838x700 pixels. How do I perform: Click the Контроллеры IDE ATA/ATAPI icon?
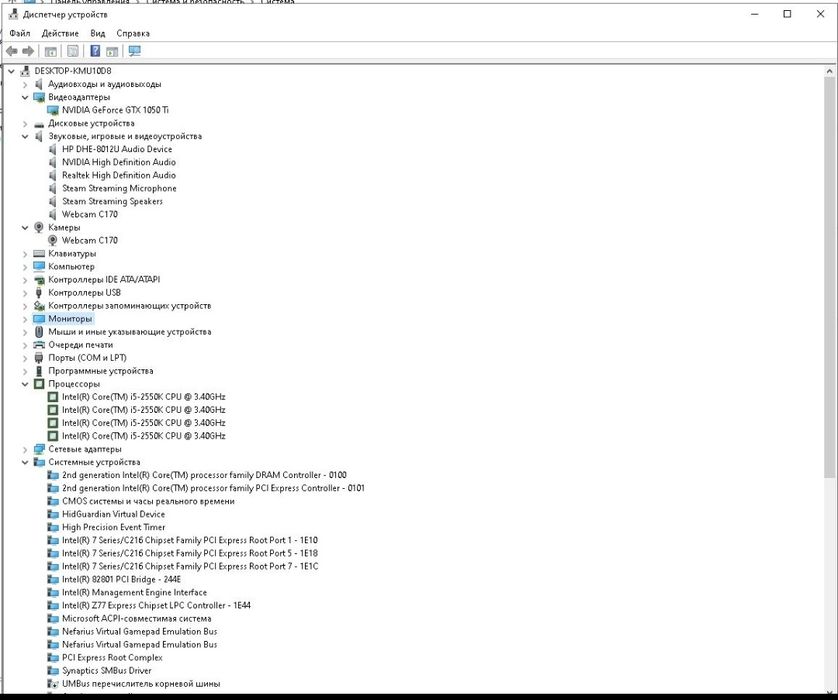click(38, 279)
